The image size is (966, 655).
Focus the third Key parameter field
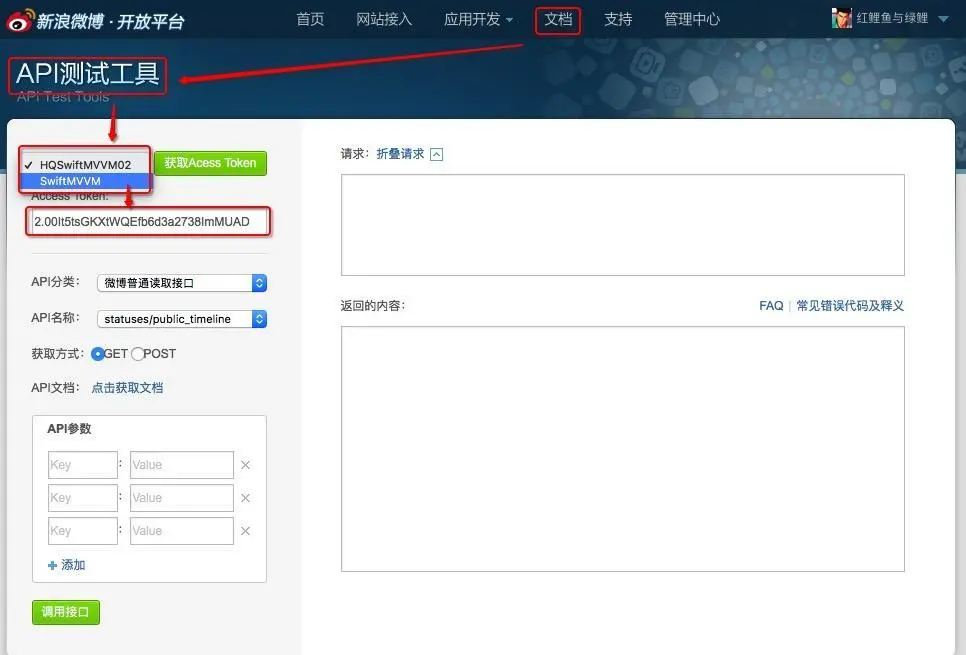(x=83, y=531)
